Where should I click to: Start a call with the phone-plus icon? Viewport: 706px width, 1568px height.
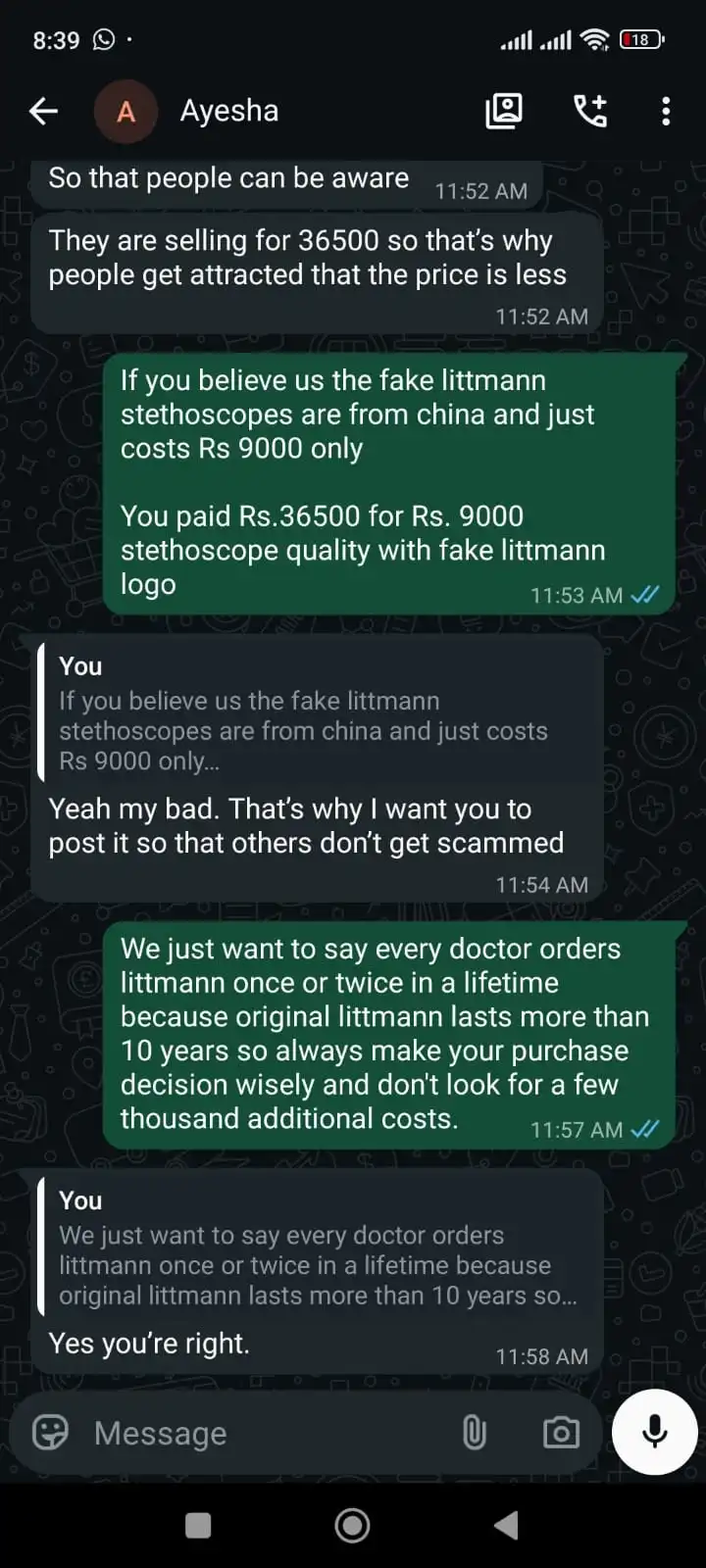(590, 112)
